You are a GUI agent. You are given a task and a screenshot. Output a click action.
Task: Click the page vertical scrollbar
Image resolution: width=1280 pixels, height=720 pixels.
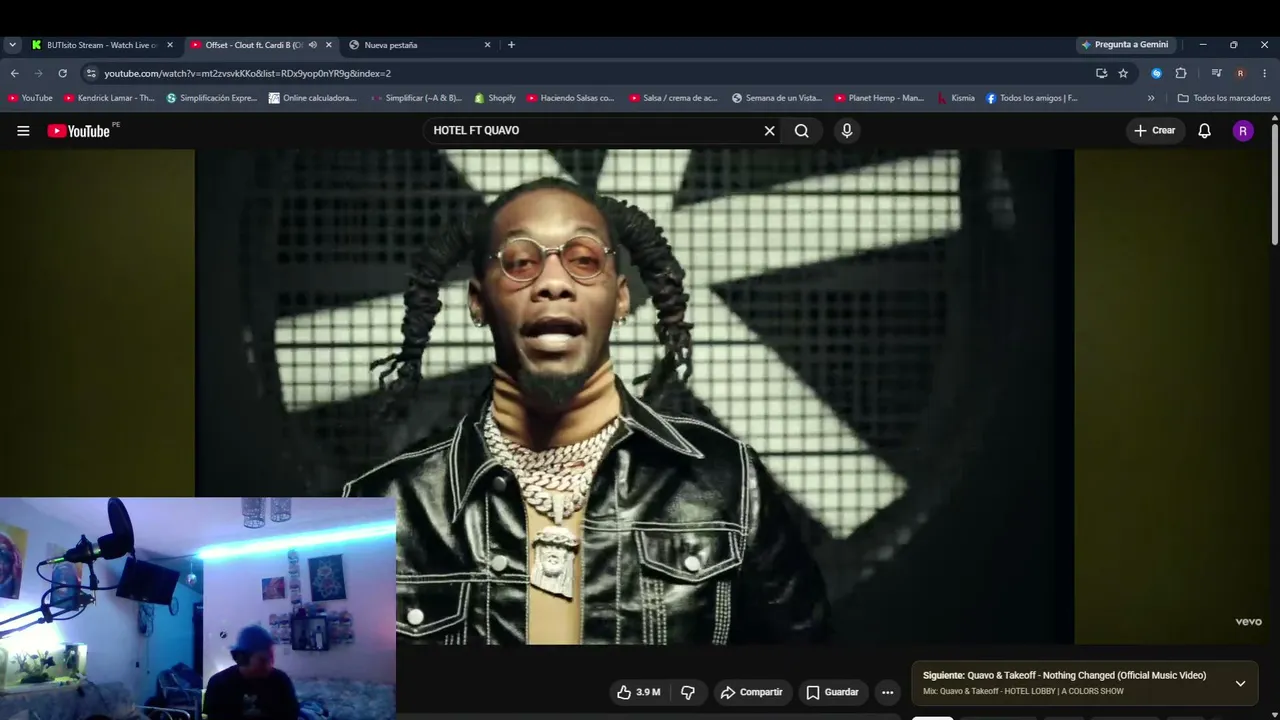pyautogui.click(x=1275, y=183)
